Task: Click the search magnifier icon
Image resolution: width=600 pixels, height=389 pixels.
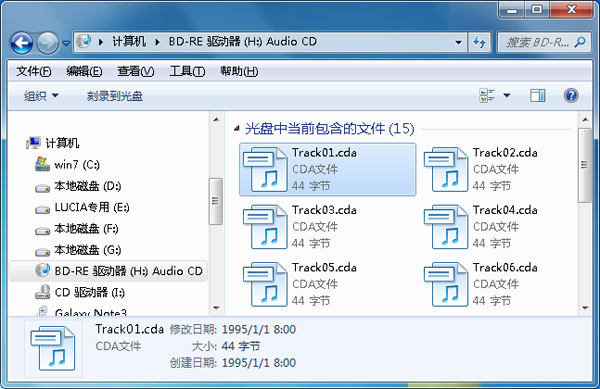Action: (x=580, y=42)
